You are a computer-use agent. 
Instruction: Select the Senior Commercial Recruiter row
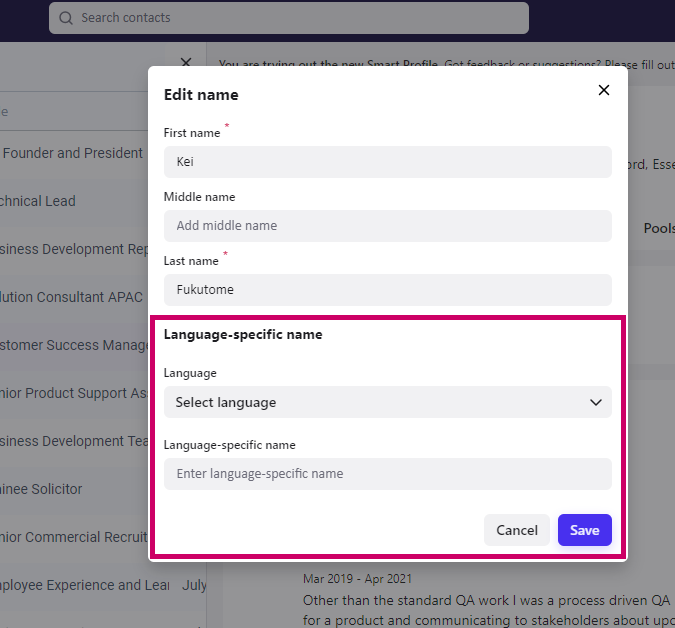point(74,537)
